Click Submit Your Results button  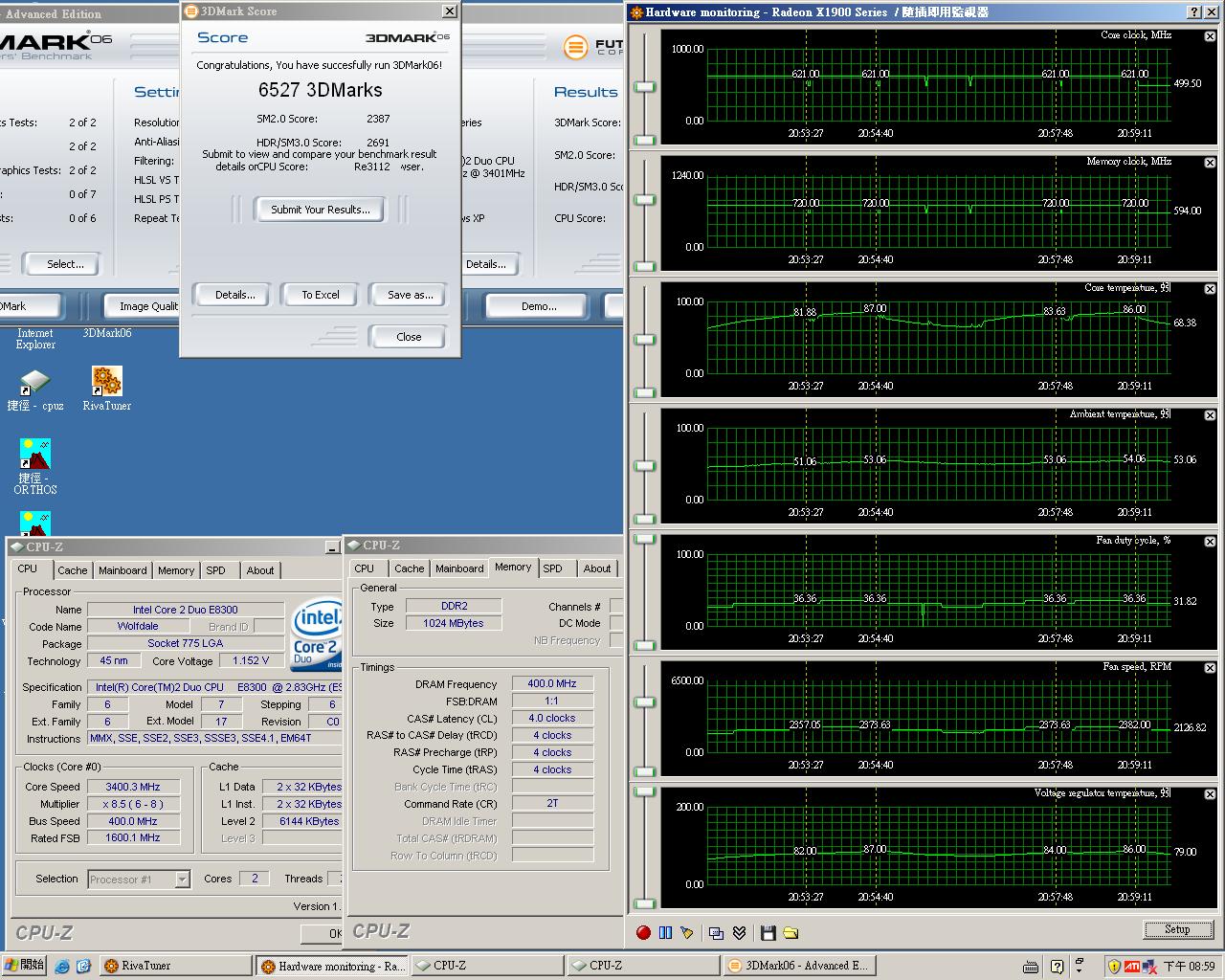click(x=320, y=210)
